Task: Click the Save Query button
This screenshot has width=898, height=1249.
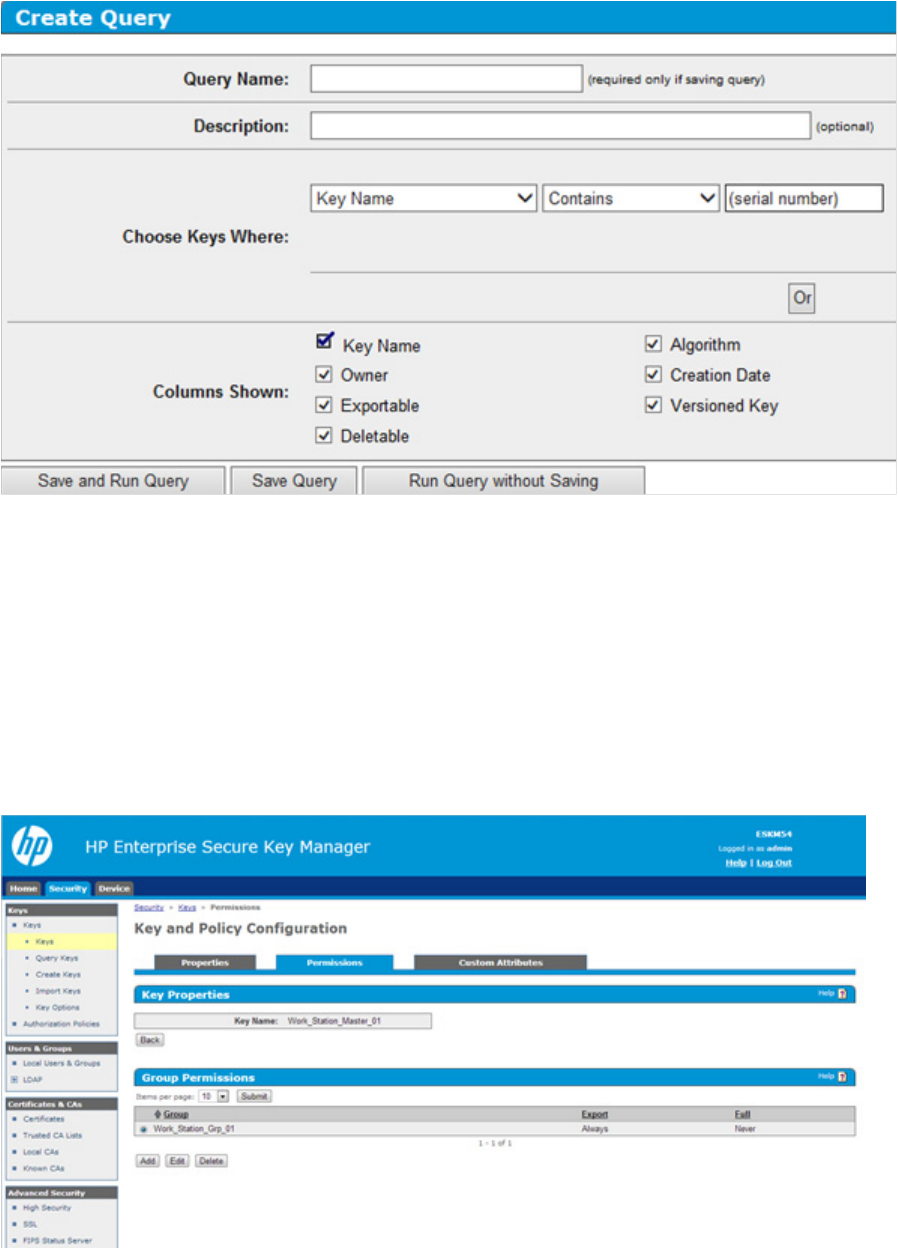Action: coord(294,480)
